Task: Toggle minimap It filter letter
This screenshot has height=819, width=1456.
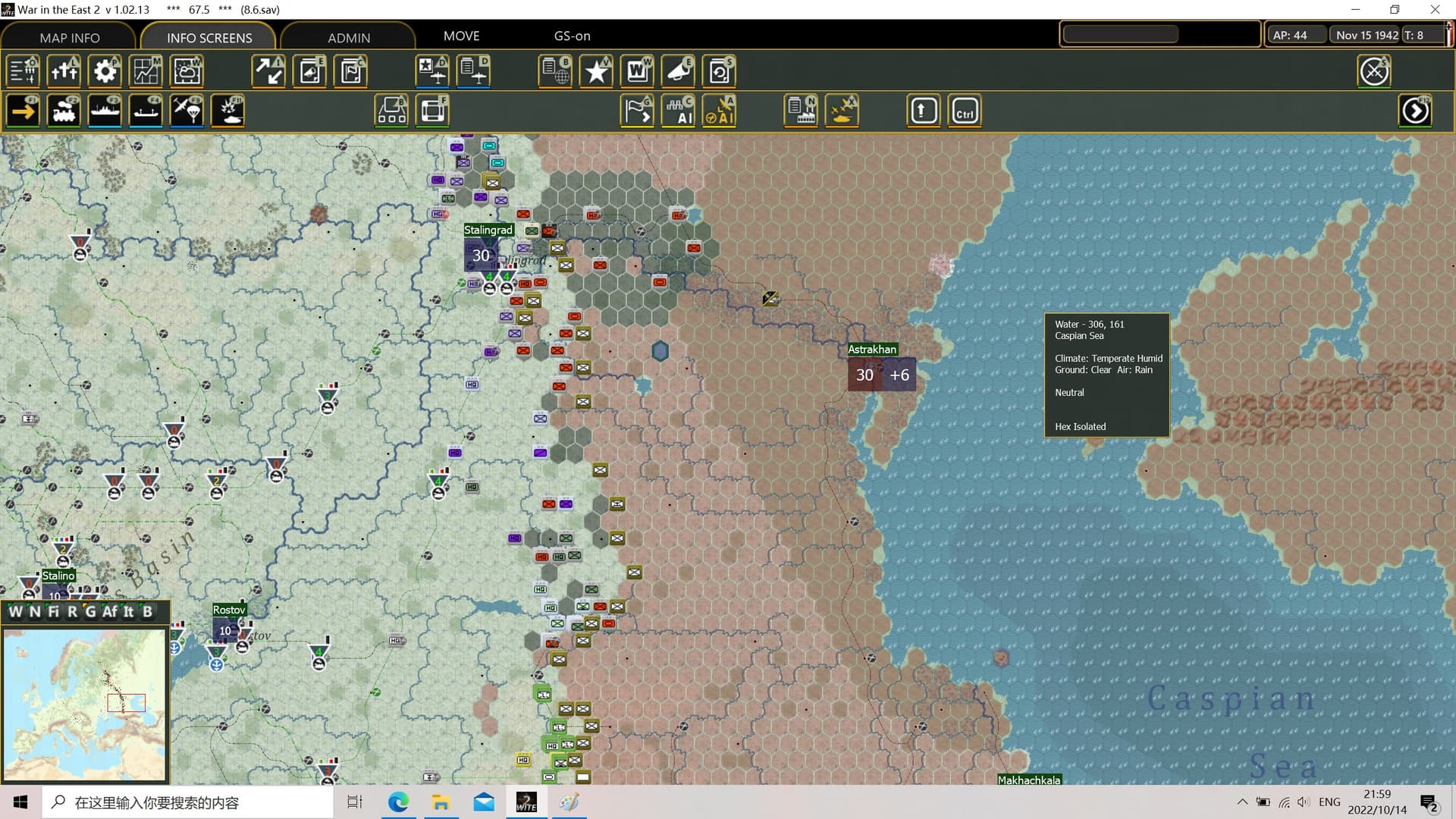Action: [128, 611]
